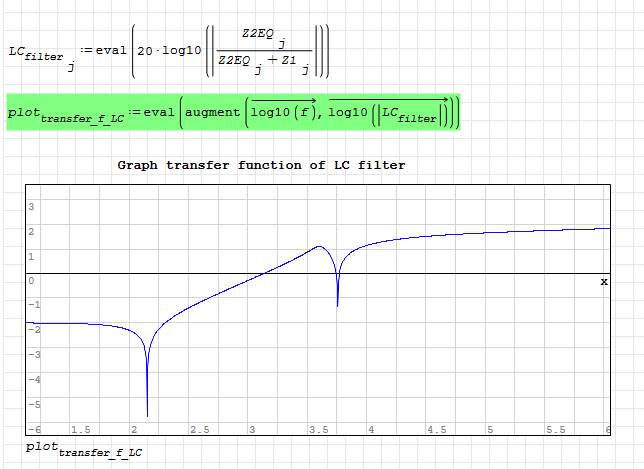Screen dimensions: 644x469
Task: Click the graph title 'Graph transfer function of LC filter'
Action: point(262,165)
